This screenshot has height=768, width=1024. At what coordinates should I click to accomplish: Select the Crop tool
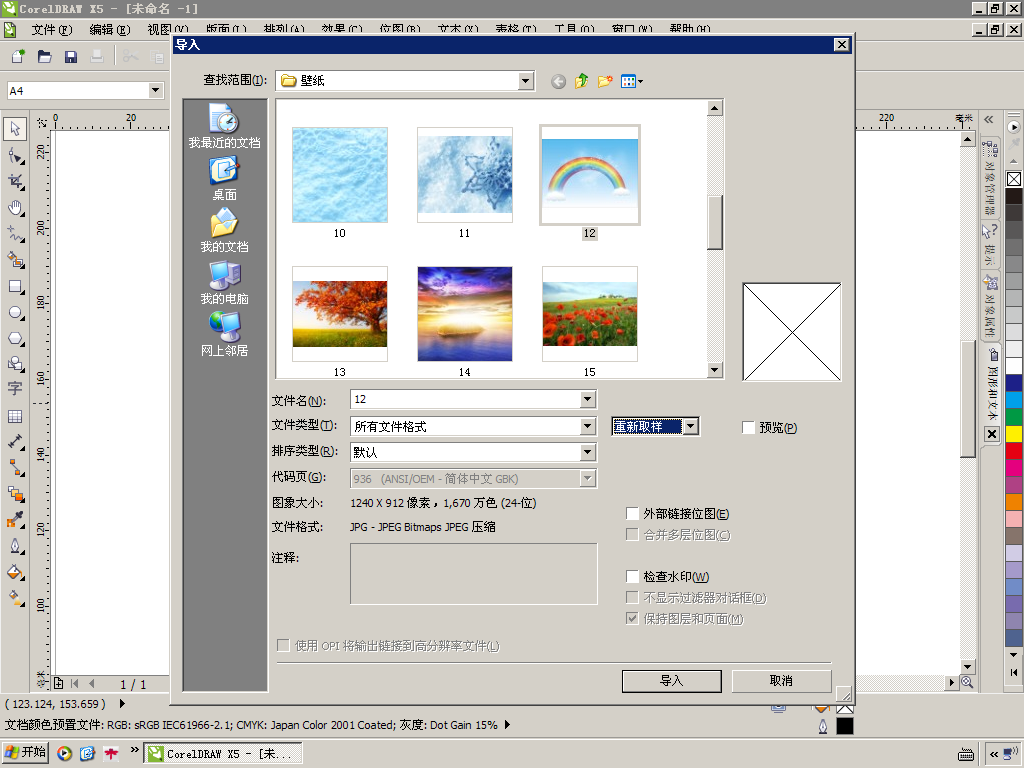pyautogui.click(x=15, y=182)
